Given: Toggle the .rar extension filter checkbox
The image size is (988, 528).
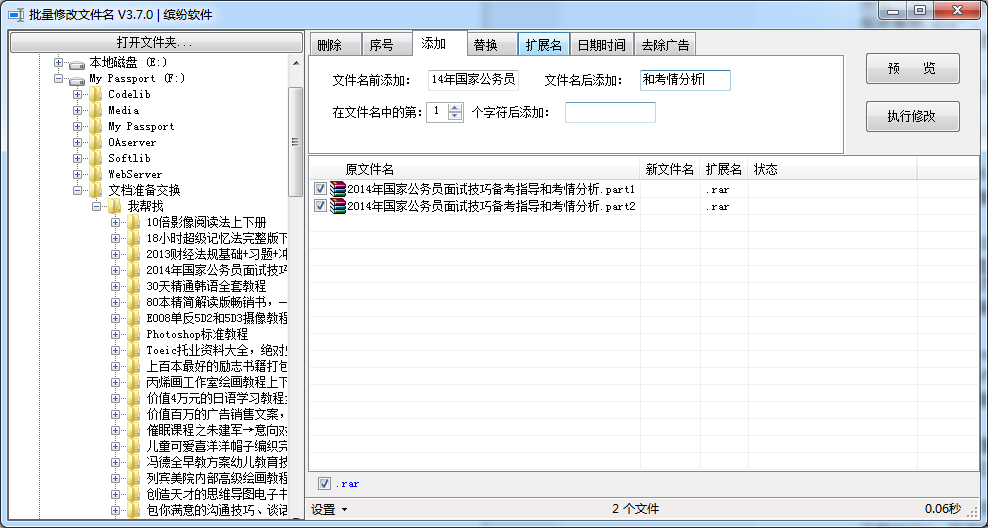Looking at the screenshot, I should coord(324,484).
